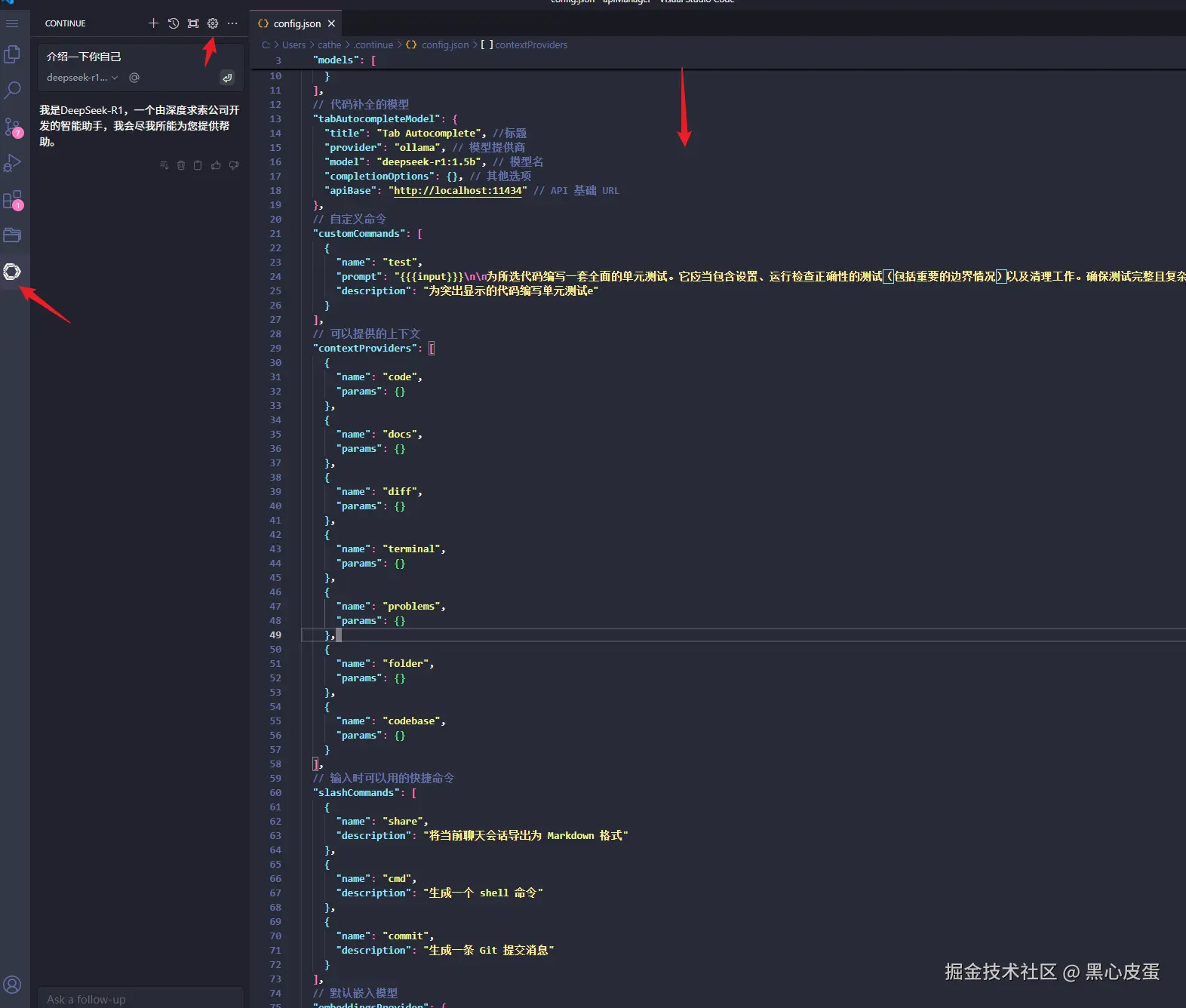Click the "docs" name value
Viewport: 1186px width, 1008px height.
pos(400,435)
